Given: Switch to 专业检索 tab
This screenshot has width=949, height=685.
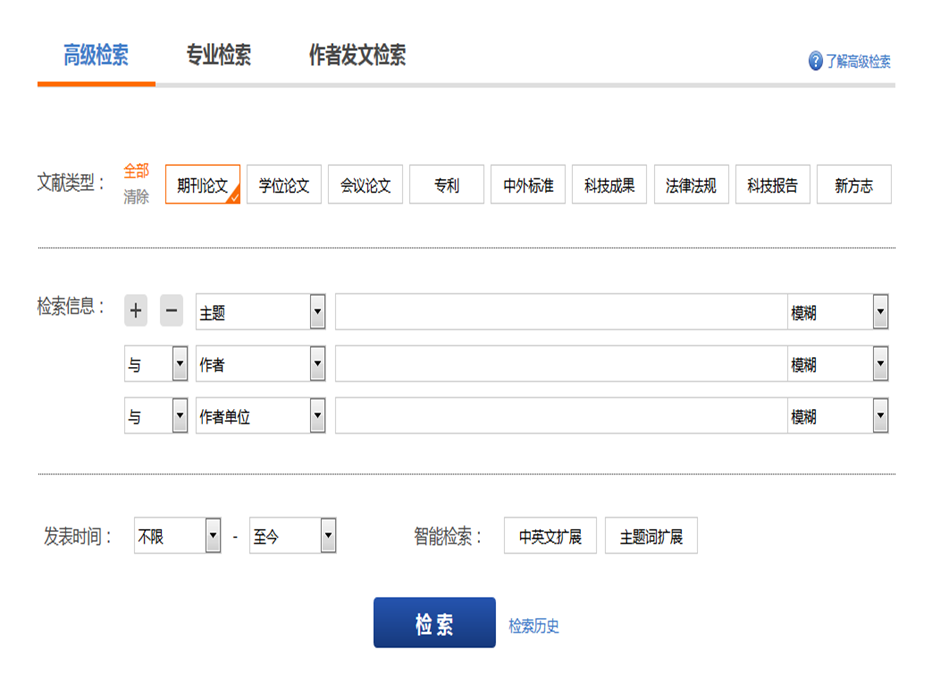Looking at the screenshot, I should [x=218, y=55].
